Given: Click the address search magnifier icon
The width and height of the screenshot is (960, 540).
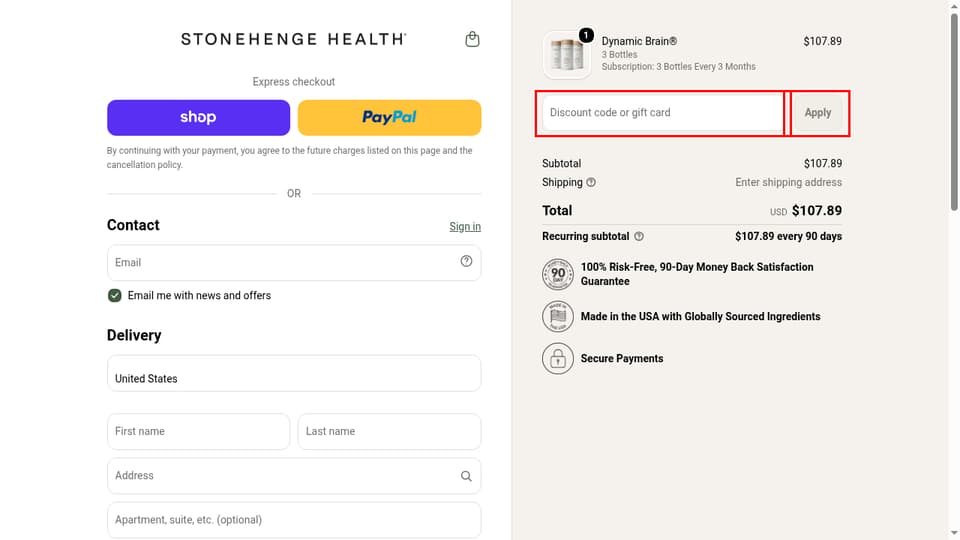Looking at the screenshot, I should [x=466, y=476].
